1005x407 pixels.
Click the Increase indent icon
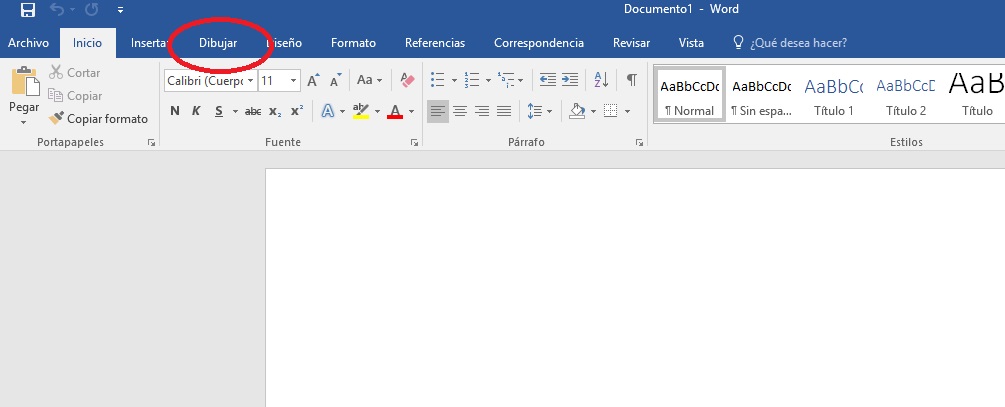[570, 80]
